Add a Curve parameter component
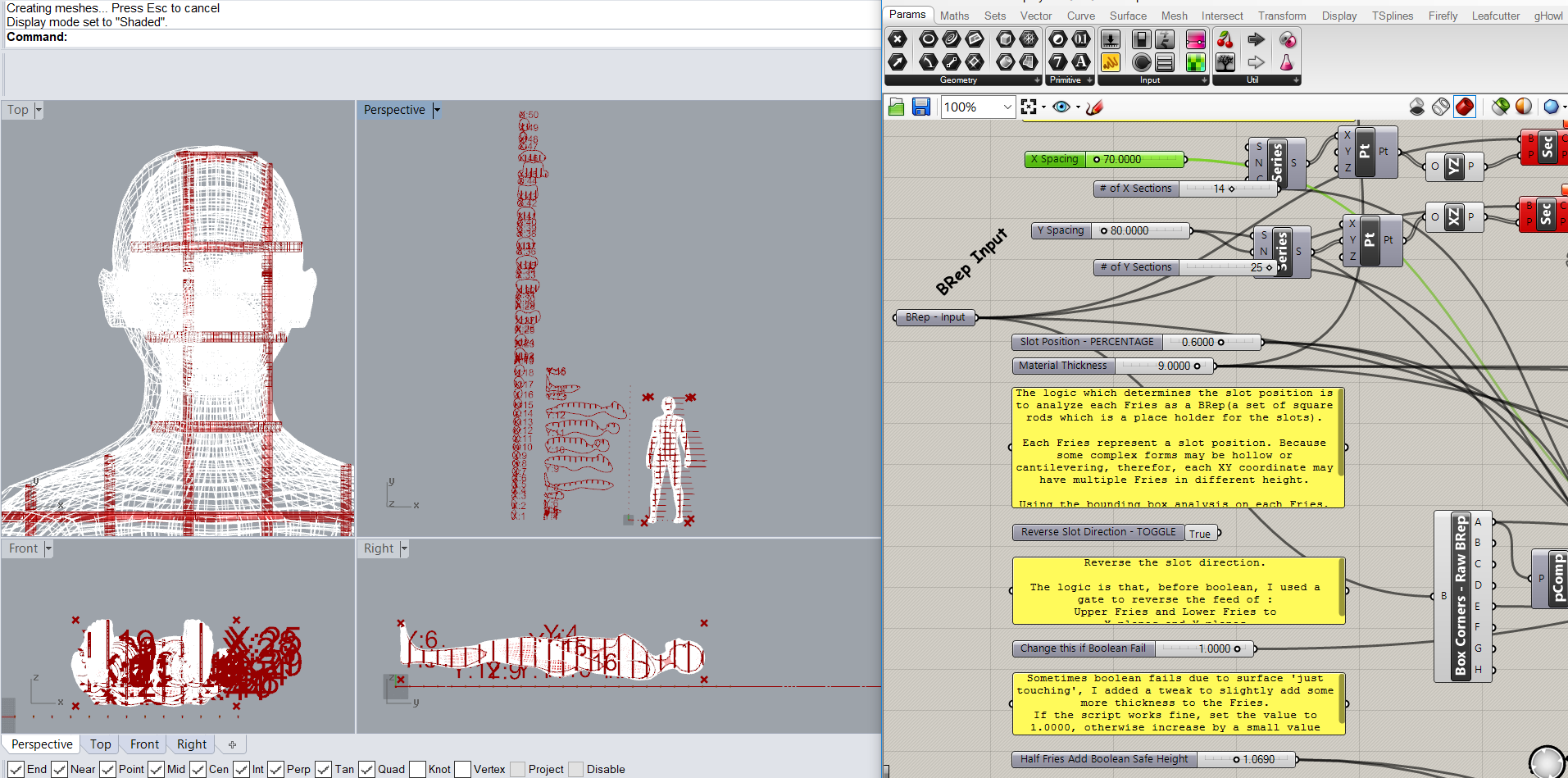Image resolution: width=1568 pixels, height=778 pixels. click(951, 39)
